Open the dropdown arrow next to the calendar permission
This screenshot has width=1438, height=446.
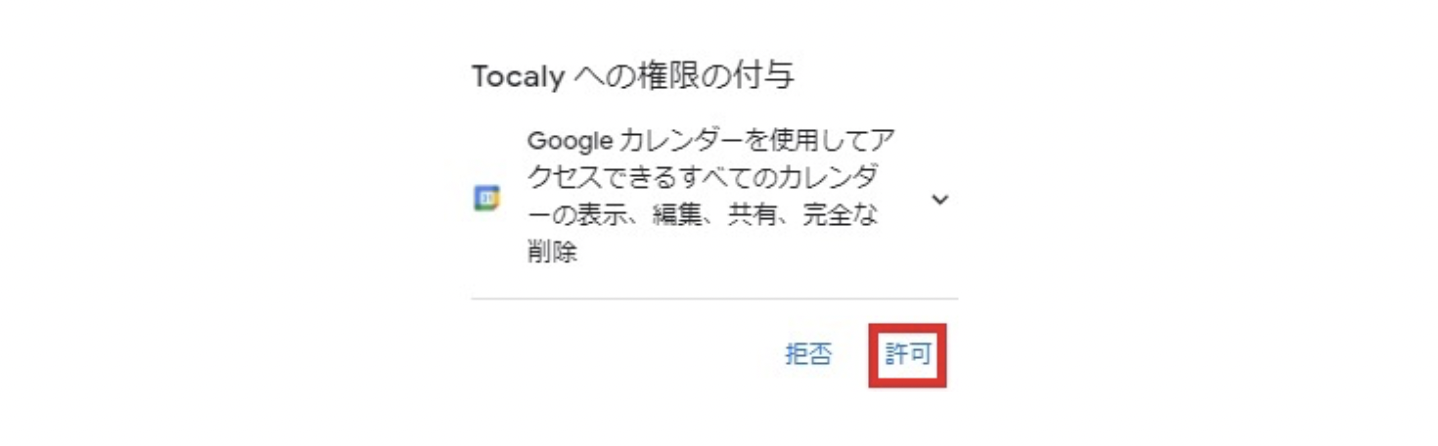[939, 198]
